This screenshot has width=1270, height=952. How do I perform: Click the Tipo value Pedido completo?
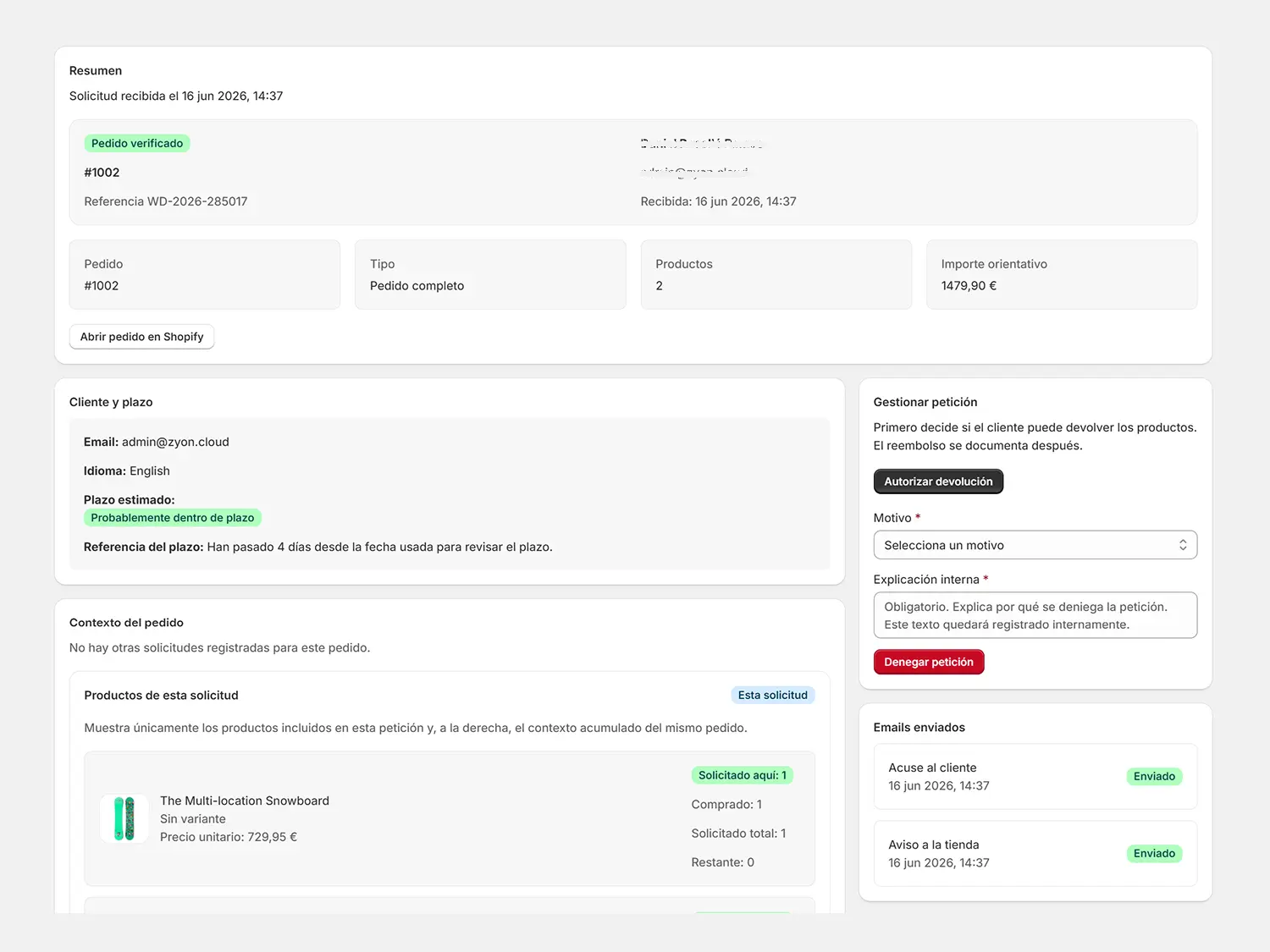point(417,286)
